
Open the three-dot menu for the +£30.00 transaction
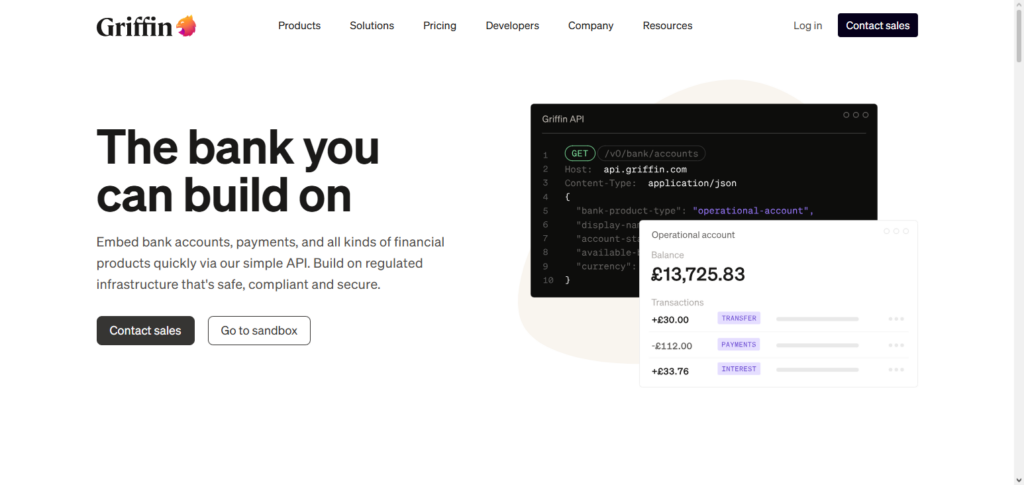tap(896, 319)
